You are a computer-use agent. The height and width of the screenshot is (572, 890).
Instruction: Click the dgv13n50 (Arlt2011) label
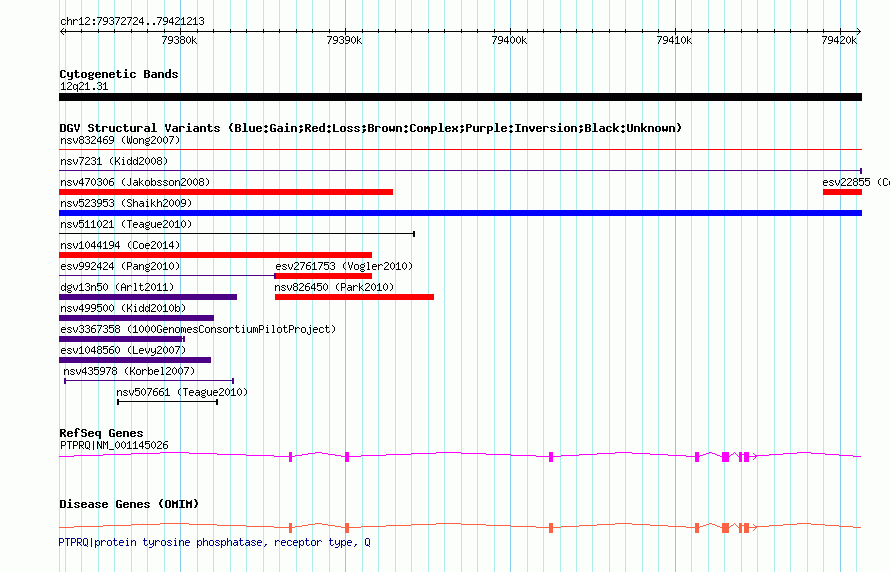[117, 287]
